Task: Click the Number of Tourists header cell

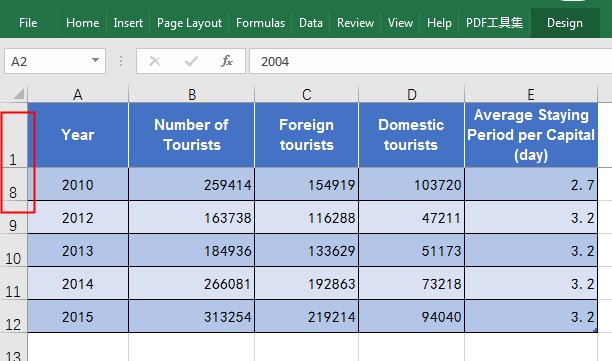Action: [x=192, y=135]
